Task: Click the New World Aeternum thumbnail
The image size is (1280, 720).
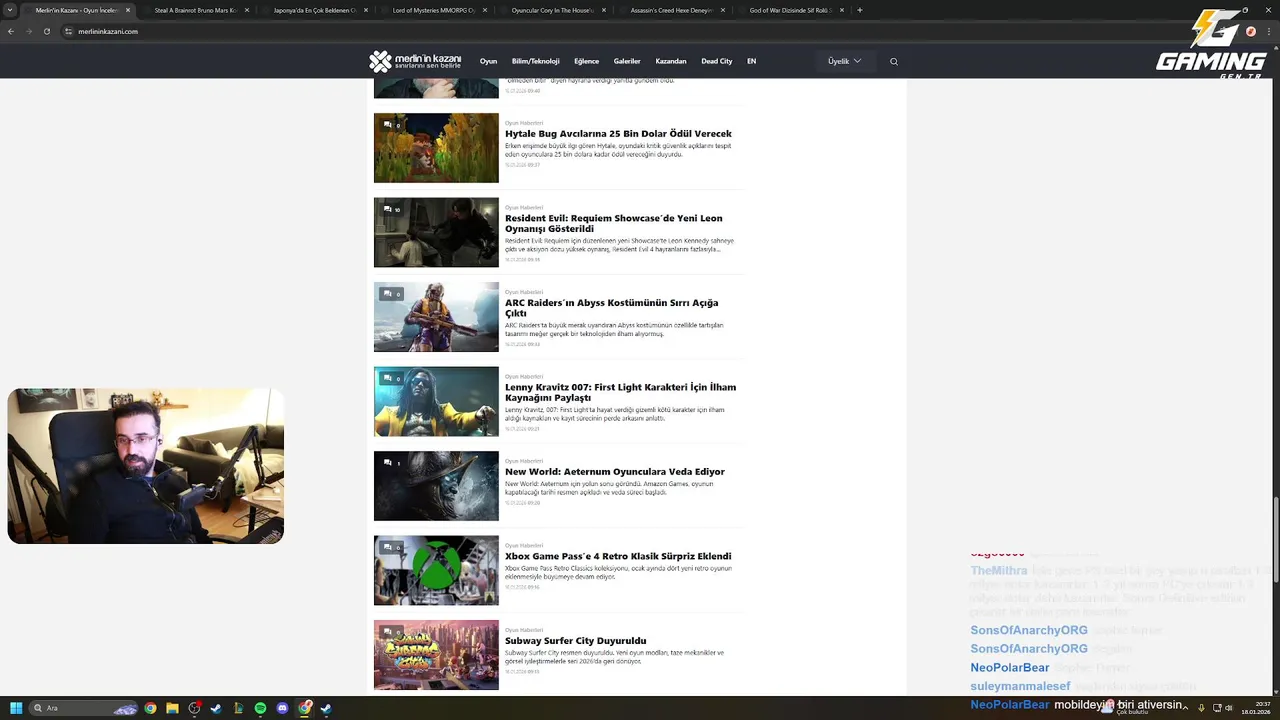Action: [x=436, y=486]
